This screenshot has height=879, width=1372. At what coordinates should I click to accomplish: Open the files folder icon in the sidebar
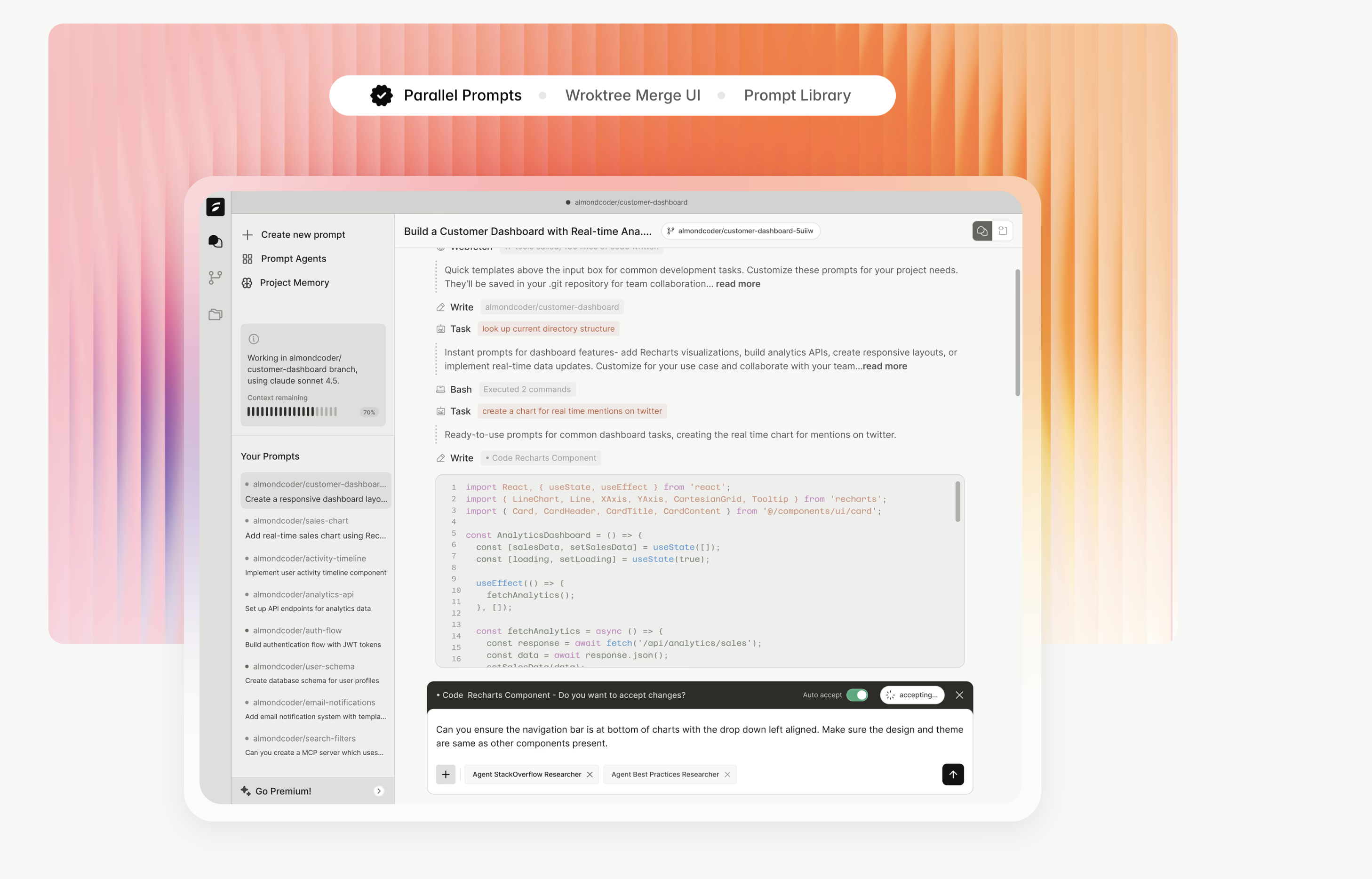pyautogui.click(x=215, y=314)
